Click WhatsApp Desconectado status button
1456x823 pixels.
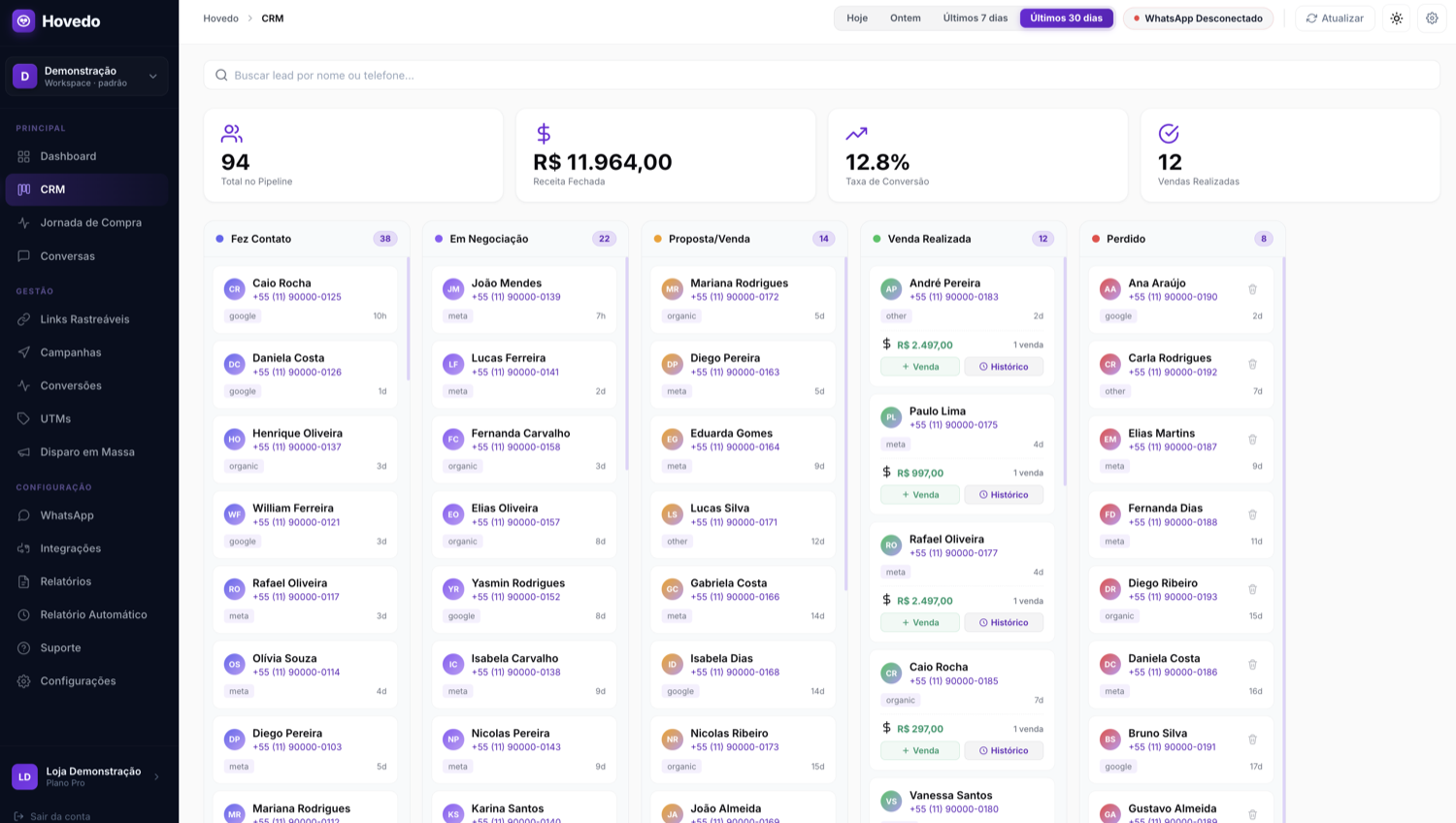tap(1198, 18)
